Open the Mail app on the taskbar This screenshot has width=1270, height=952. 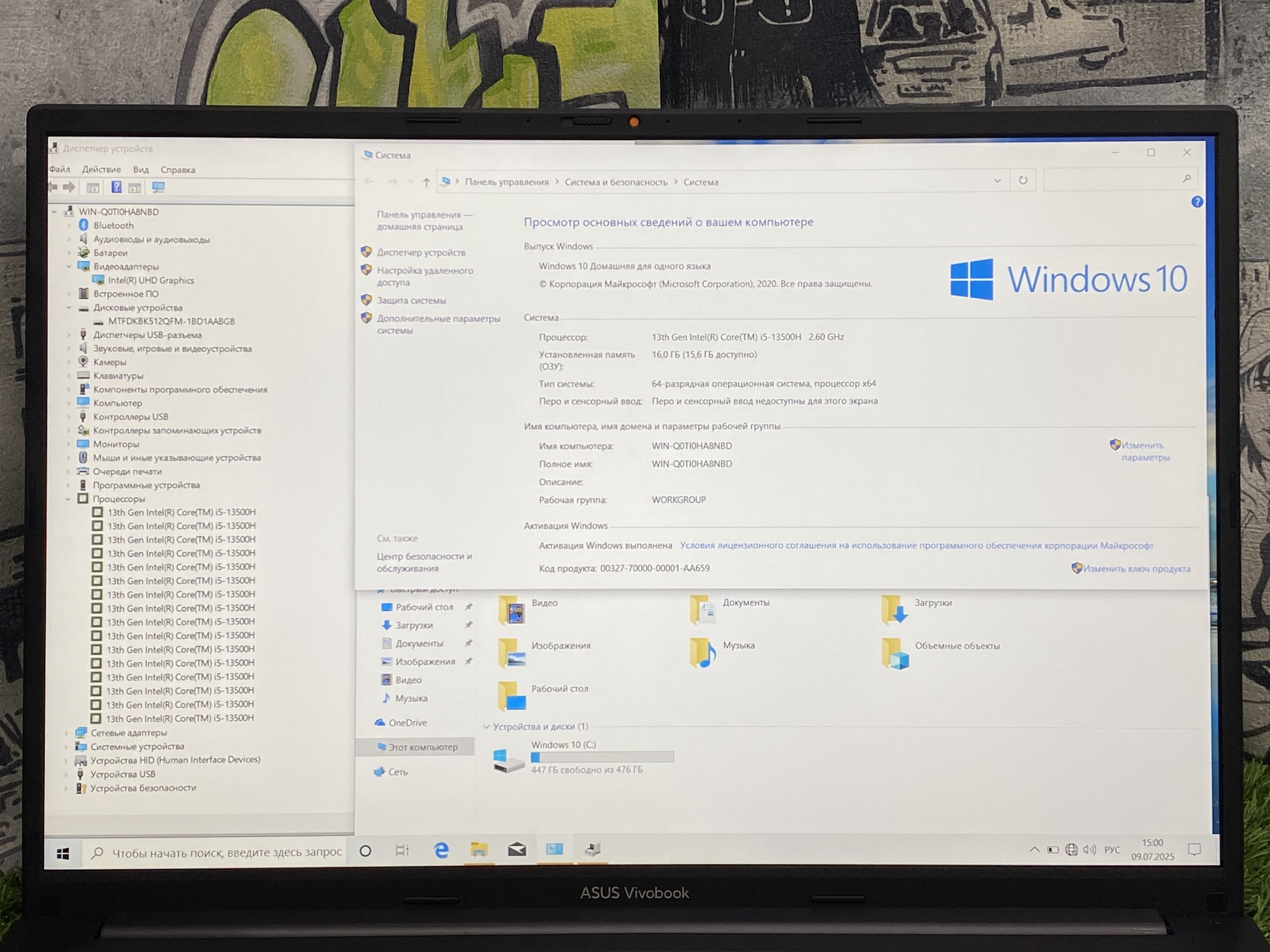coord(517,850)
